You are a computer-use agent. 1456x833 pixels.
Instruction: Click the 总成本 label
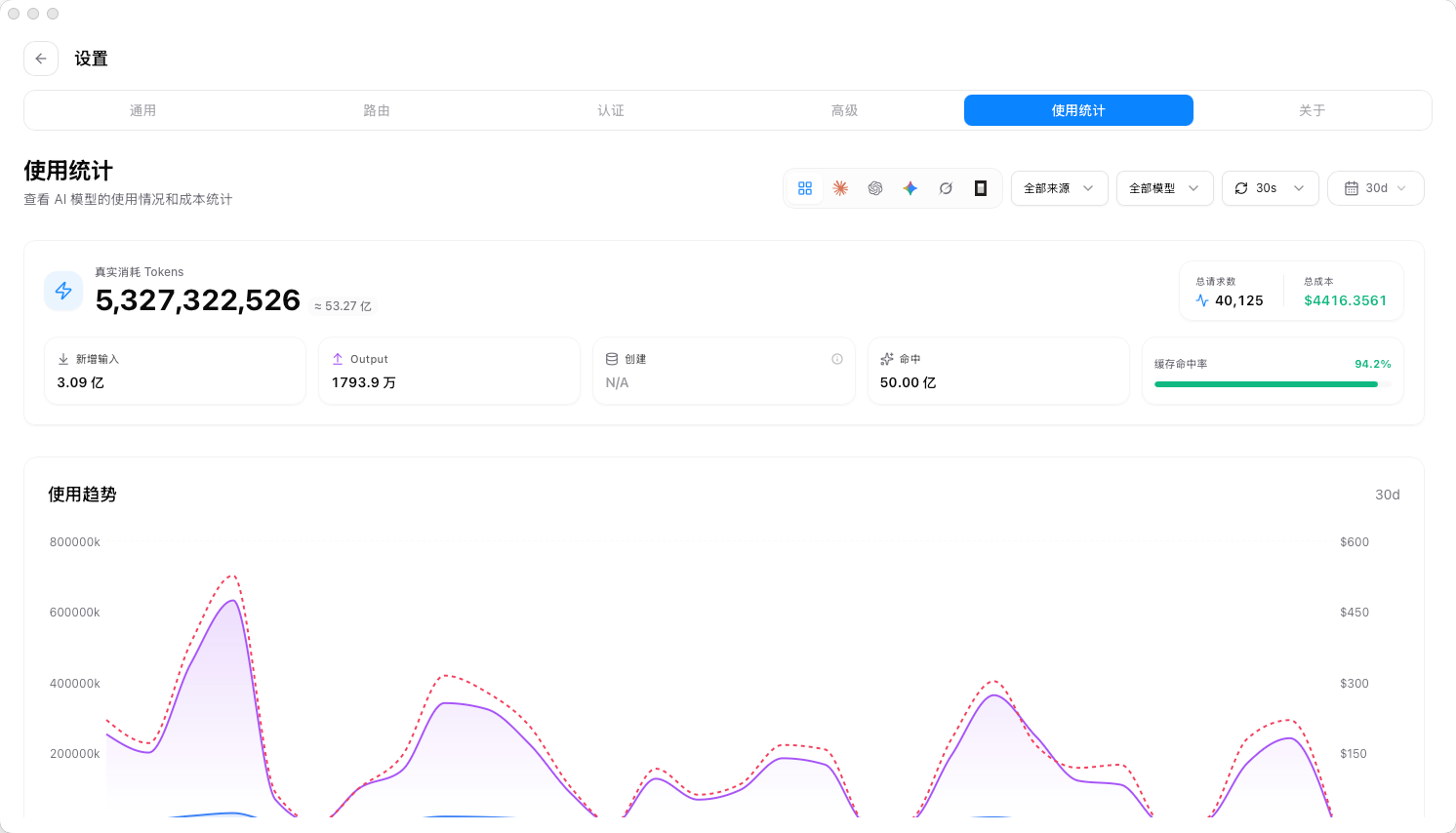pyautogui.click(x=1318, y=282)
